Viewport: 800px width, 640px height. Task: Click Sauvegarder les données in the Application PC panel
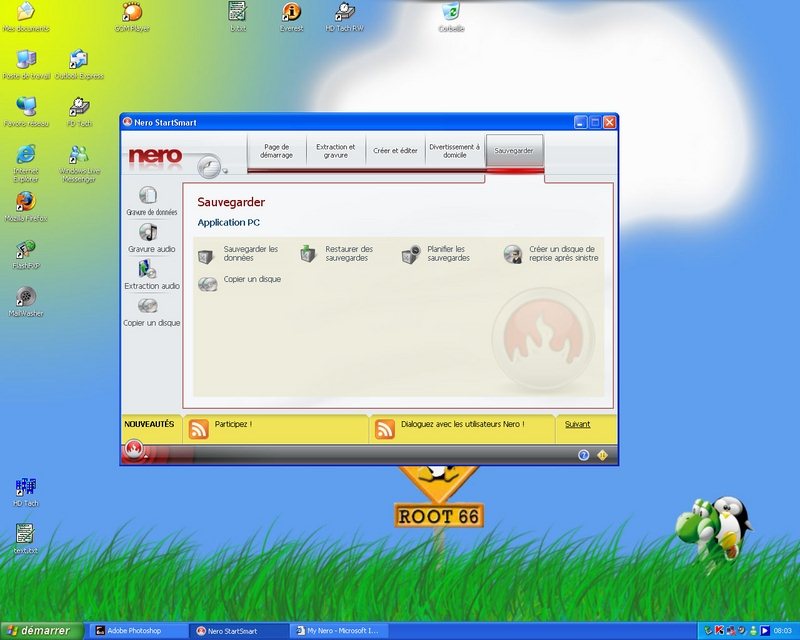tap(238, 254)
